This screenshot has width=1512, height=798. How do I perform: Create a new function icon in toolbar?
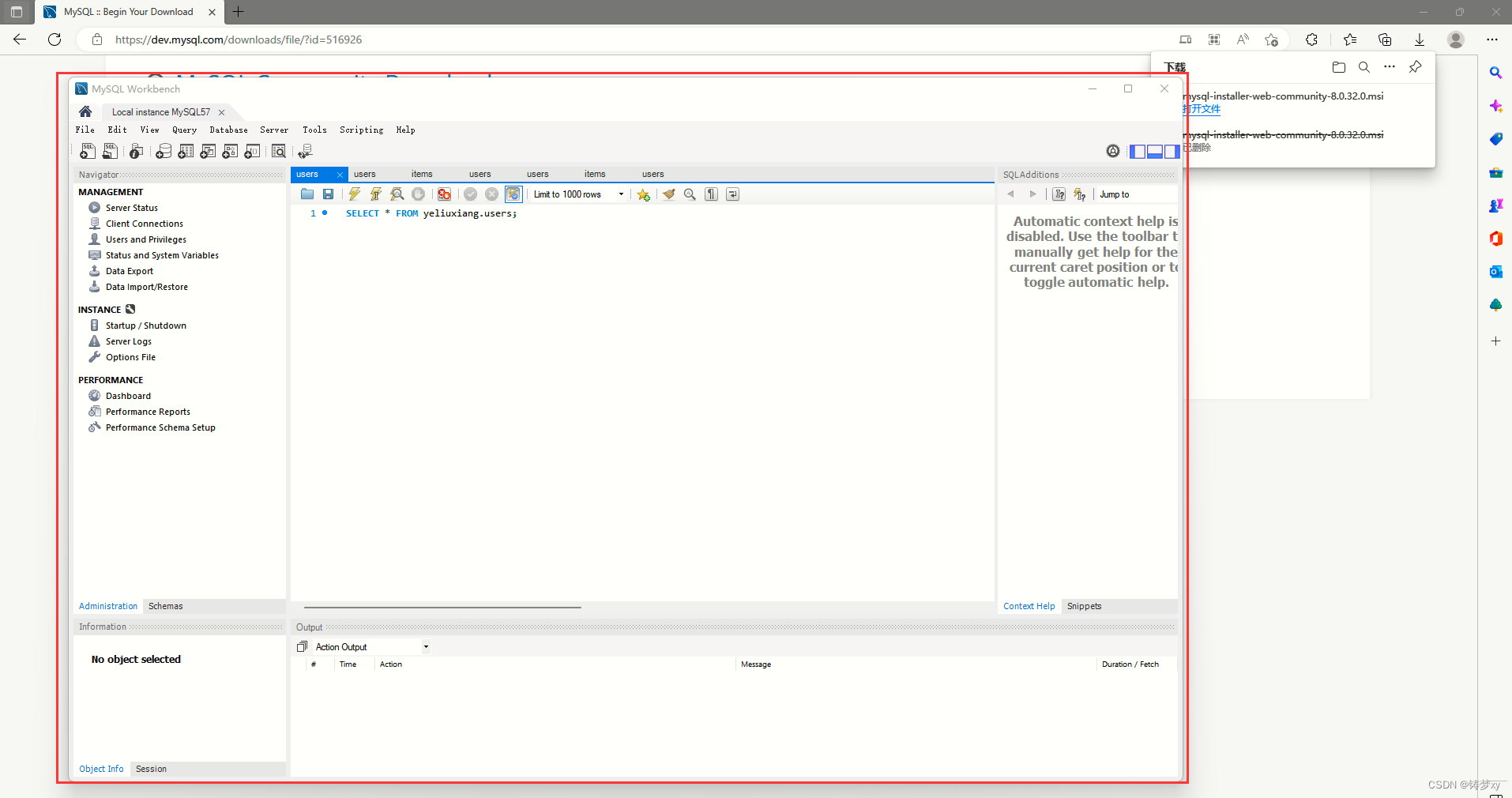[x=252, y=151]
